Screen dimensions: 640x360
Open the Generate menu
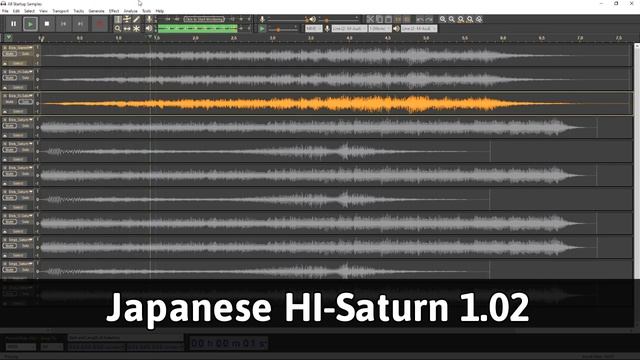tap(96, 11)
